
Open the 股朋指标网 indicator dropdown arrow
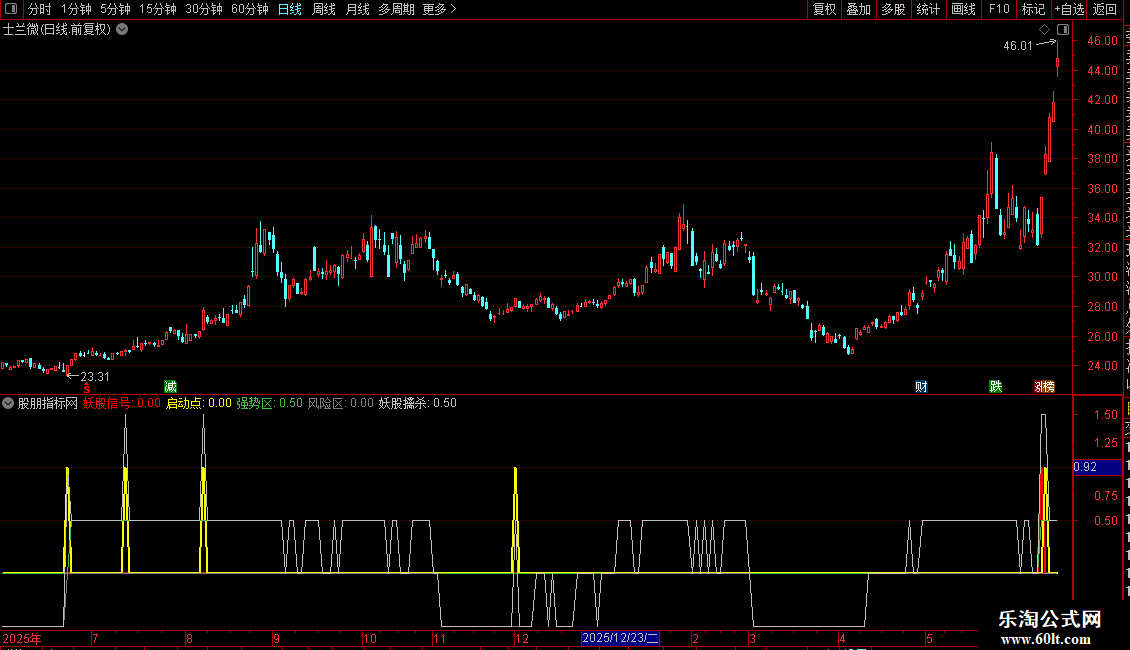[8, 403]
